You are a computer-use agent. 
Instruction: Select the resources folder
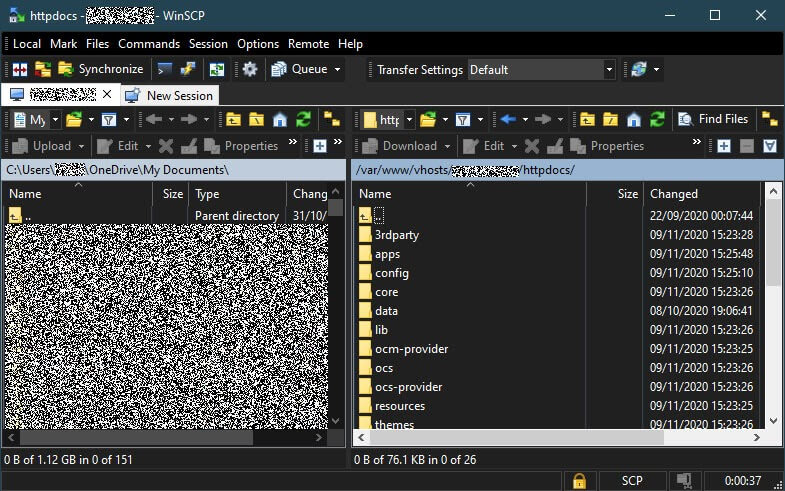400,406
